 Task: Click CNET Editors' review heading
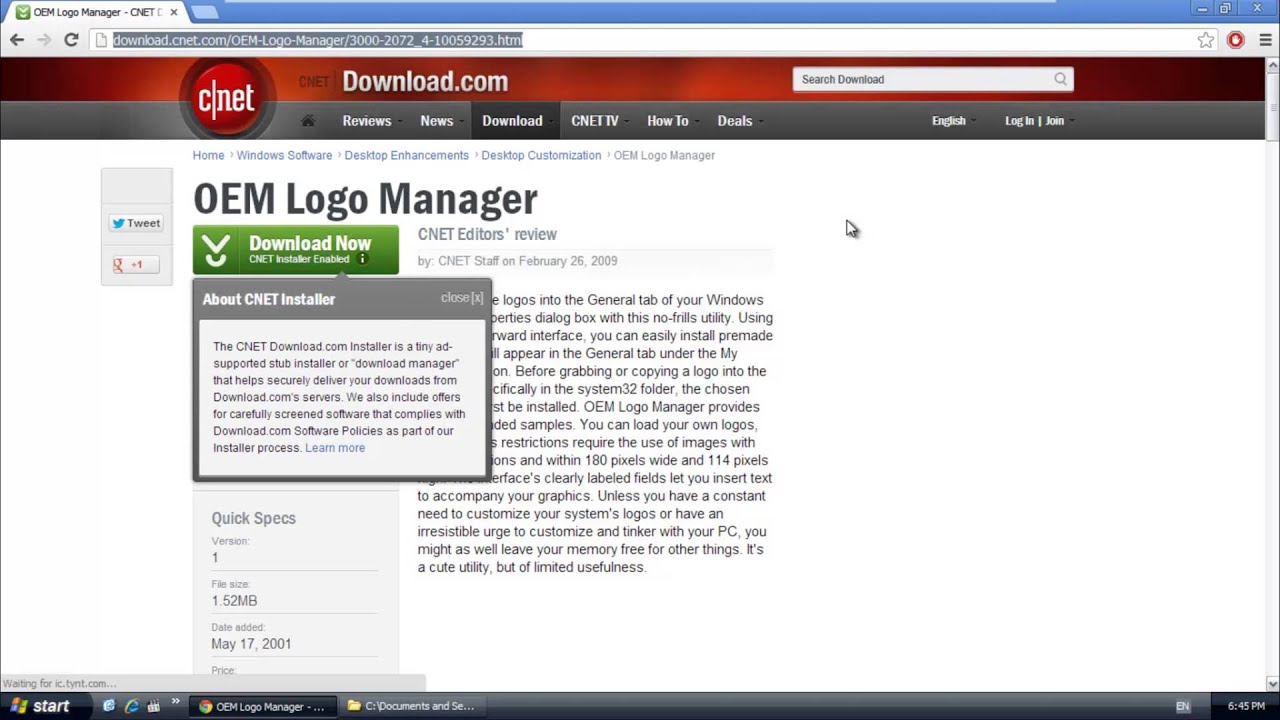click(487, 234)
